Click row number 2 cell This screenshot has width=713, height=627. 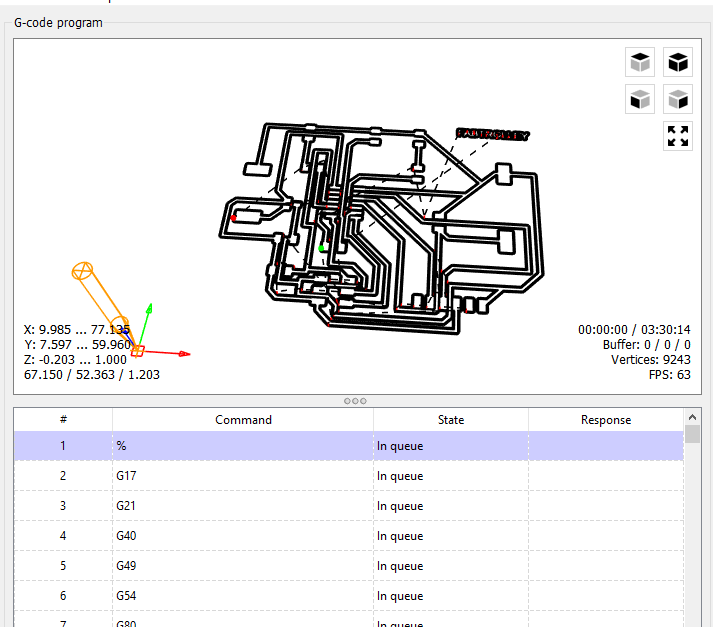click(x=63, y=476)
